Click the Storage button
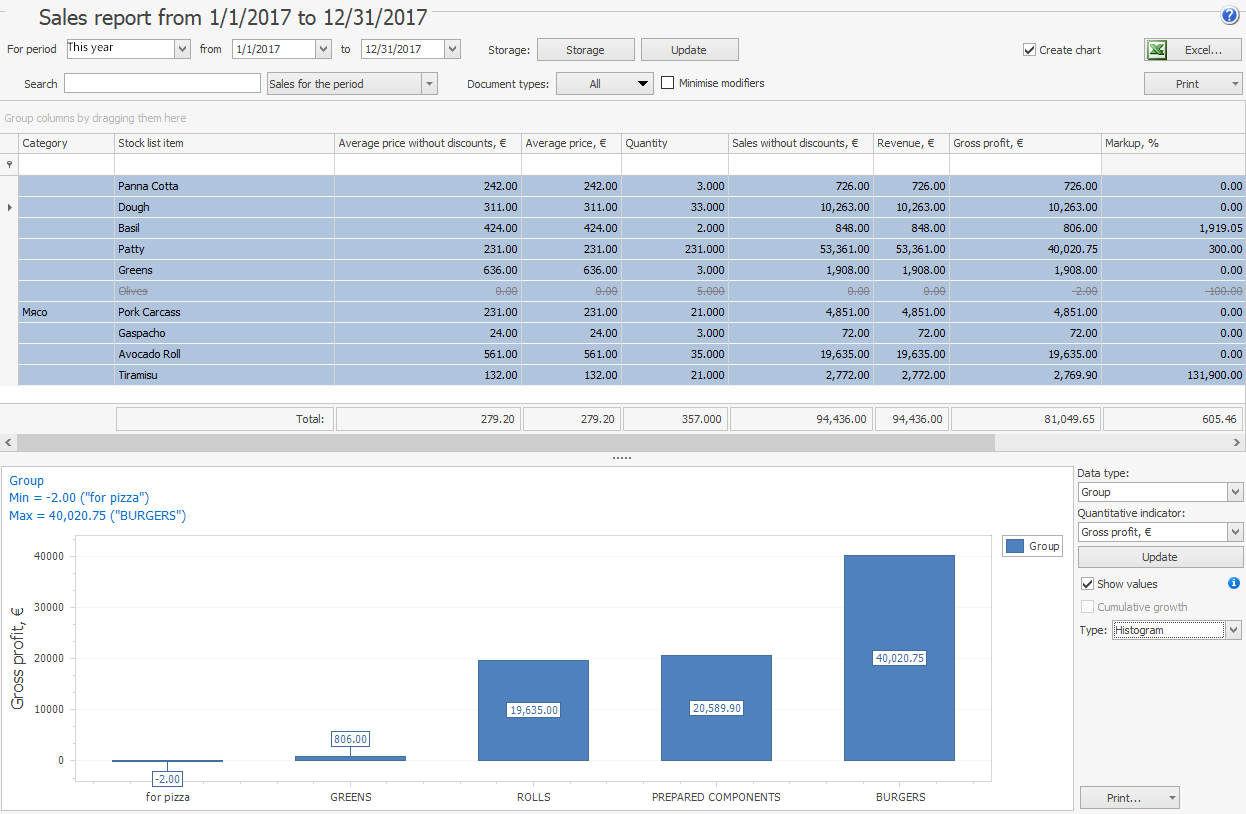The image size is (1246, 814). tap(585, 50)
